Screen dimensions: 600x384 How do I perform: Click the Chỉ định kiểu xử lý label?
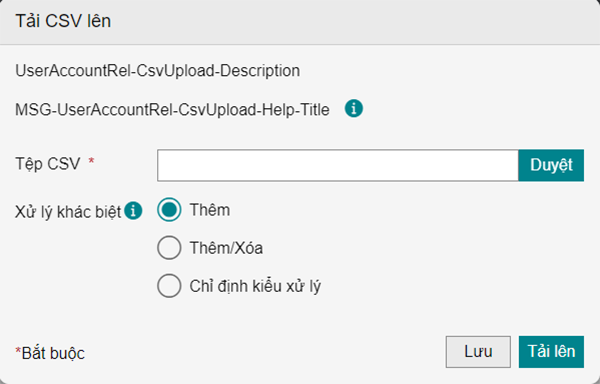tap(255, 286)
